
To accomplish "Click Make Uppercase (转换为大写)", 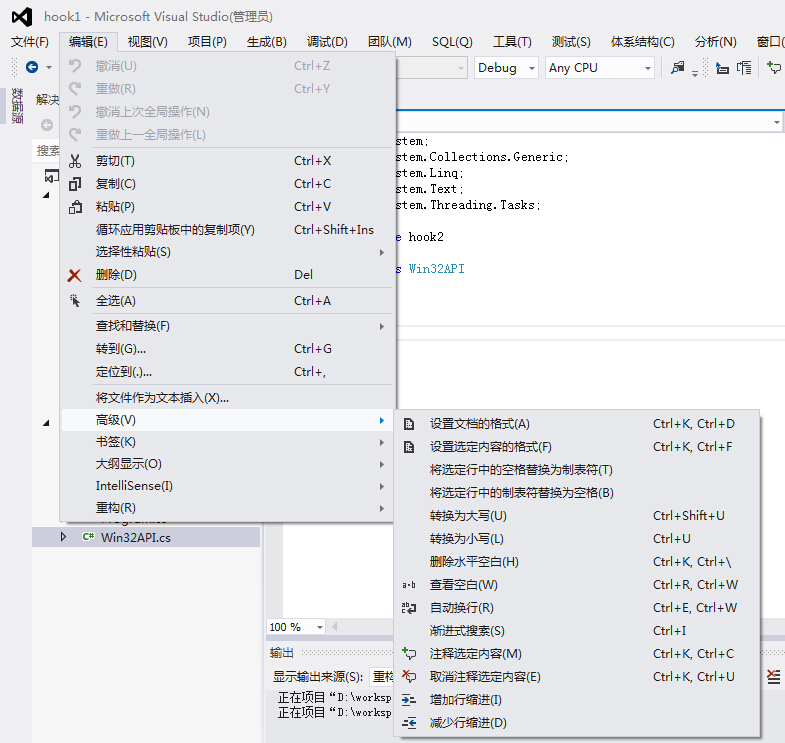I will (577, 516).
